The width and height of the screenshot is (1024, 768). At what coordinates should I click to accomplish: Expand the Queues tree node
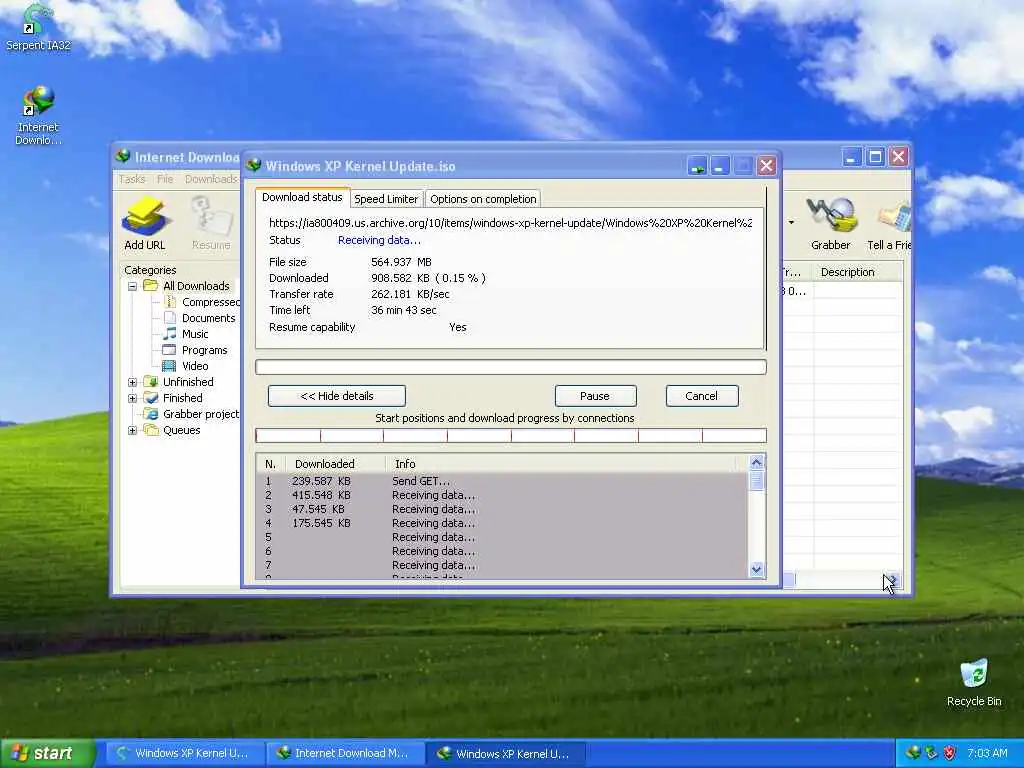132,430
